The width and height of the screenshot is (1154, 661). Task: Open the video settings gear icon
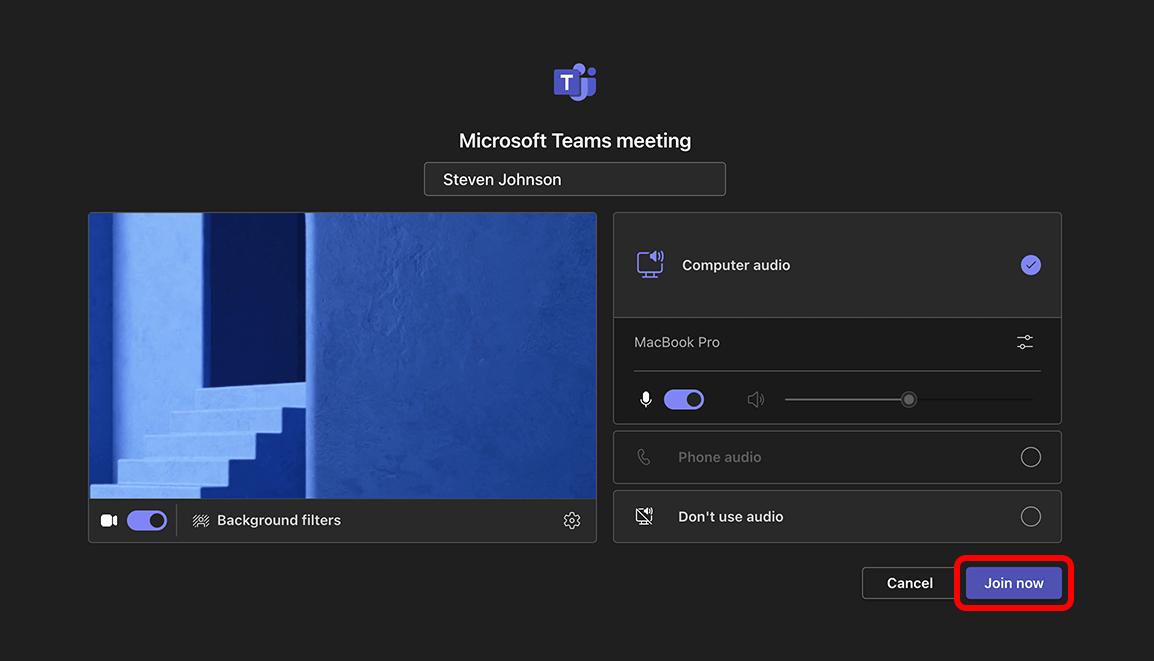pyautogui.click(x=572, y=520)
